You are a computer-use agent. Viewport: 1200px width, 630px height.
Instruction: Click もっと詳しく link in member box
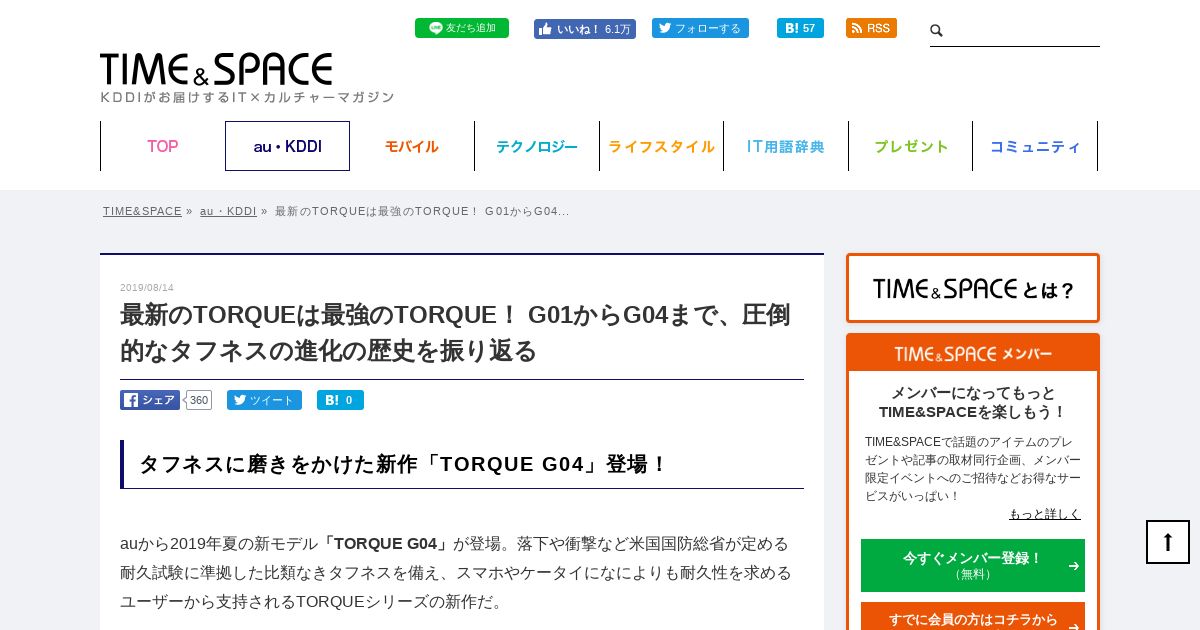[1045, 514]
